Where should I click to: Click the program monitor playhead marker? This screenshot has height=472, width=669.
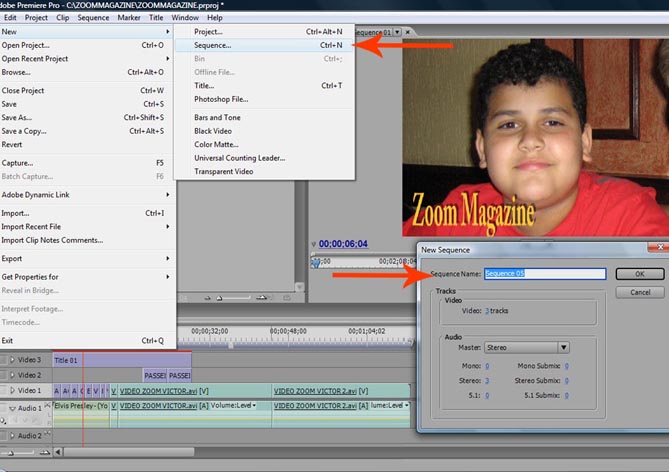coord(315,261)
